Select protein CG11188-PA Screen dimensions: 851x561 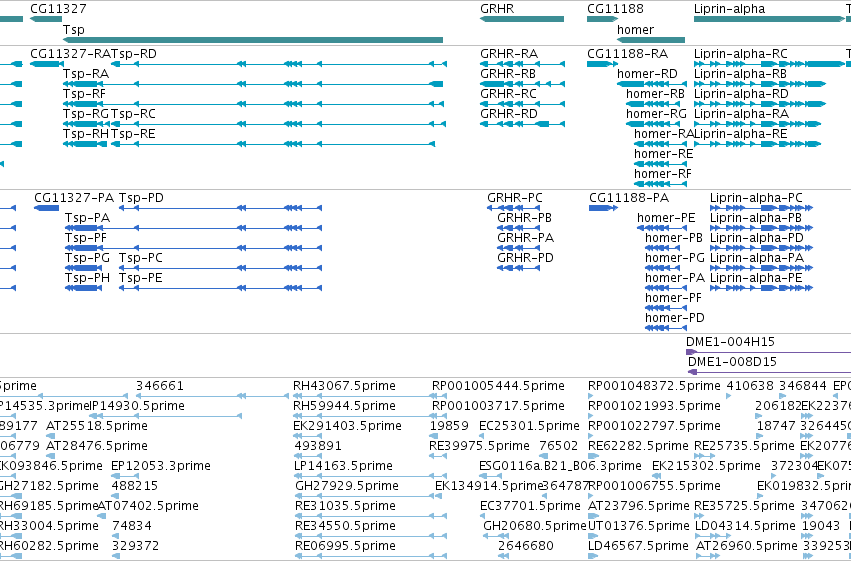click(629, 198)
